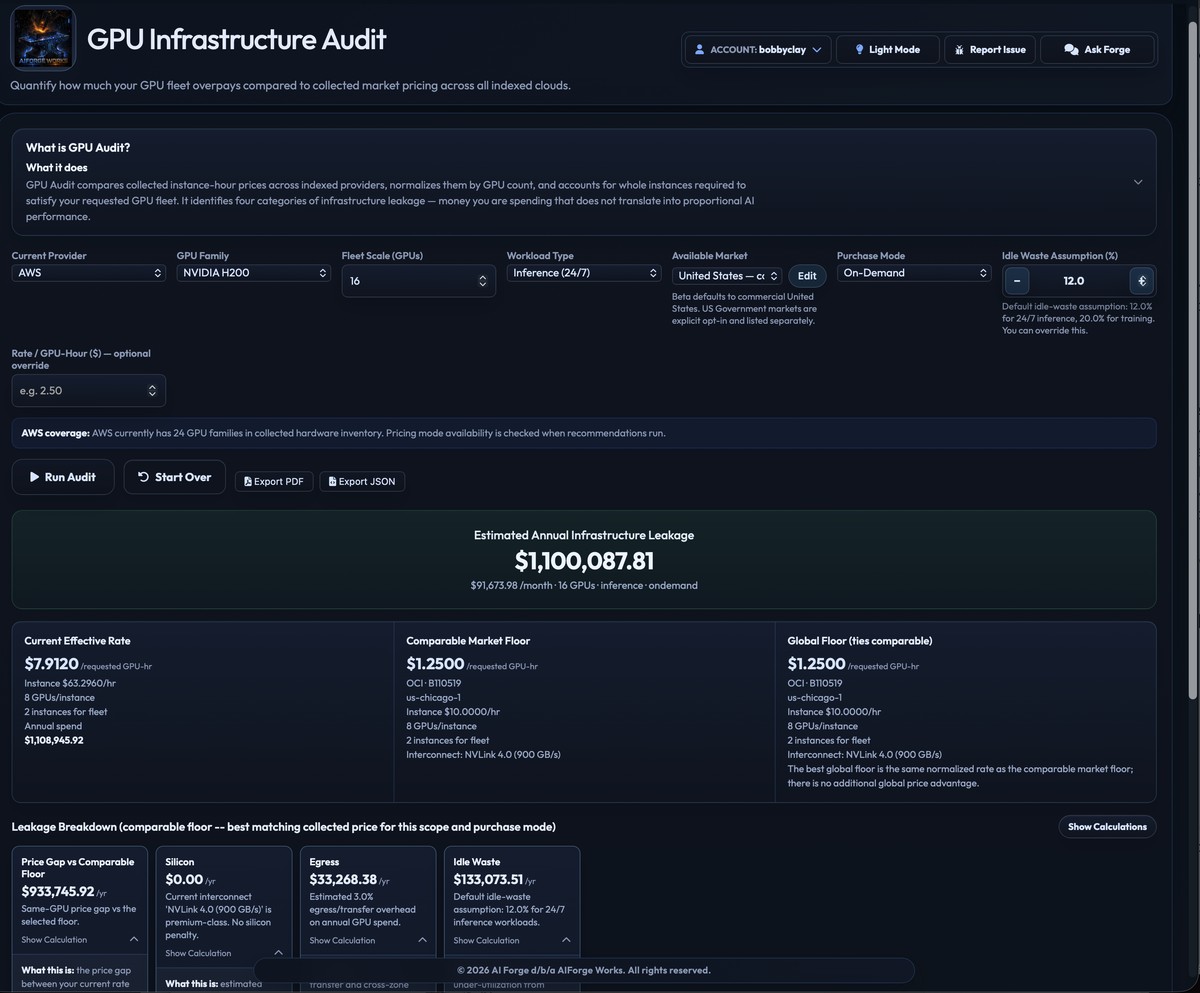
Task: Click the Fleet Scale (GPUs) field showing 16
Action: [x=419, y=281]
